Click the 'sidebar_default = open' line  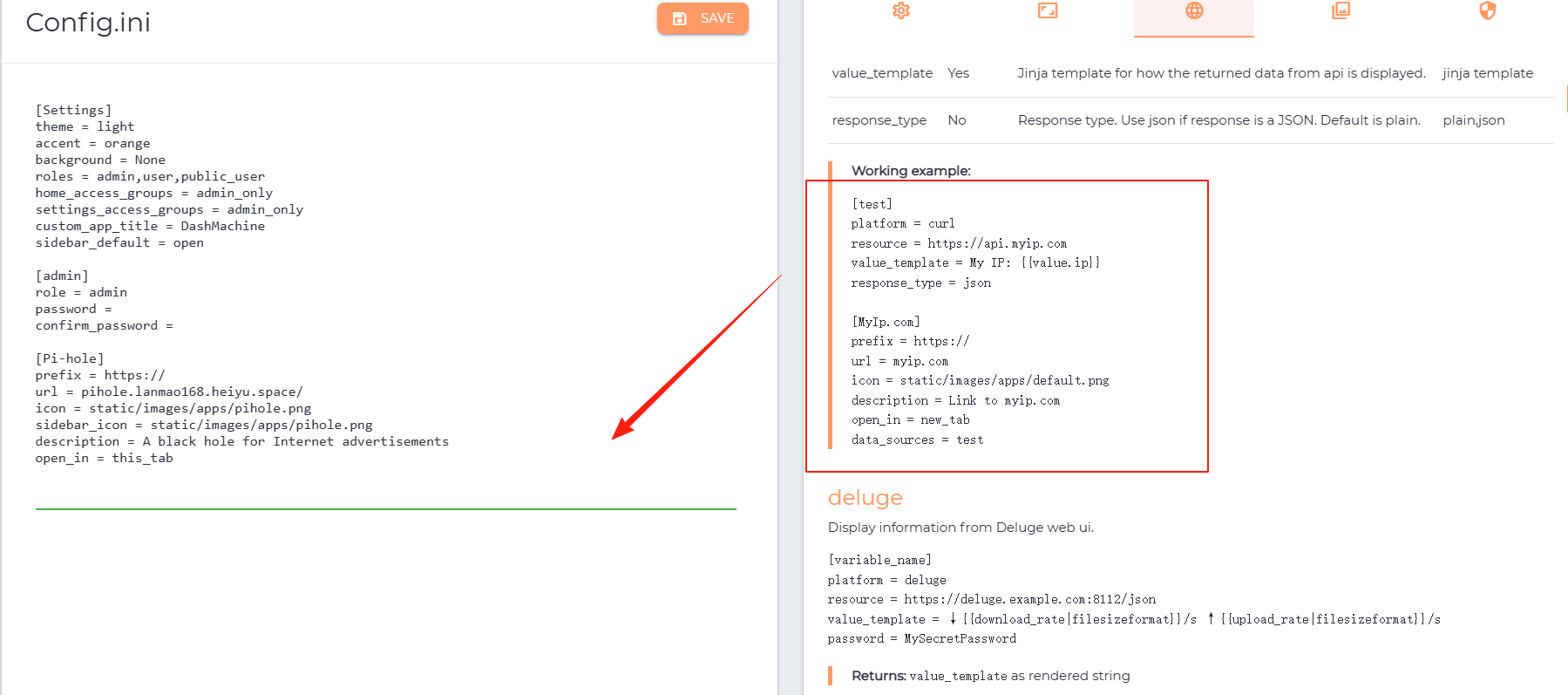119,242
